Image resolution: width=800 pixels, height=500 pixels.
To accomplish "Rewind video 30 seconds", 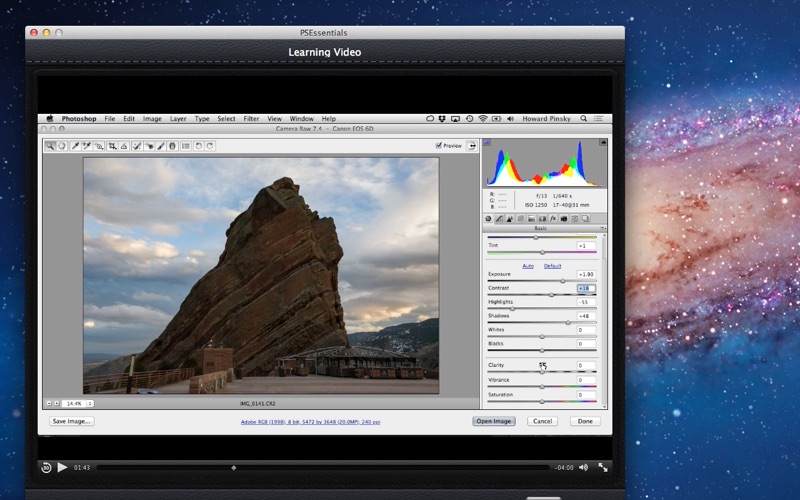I will 46,467.
